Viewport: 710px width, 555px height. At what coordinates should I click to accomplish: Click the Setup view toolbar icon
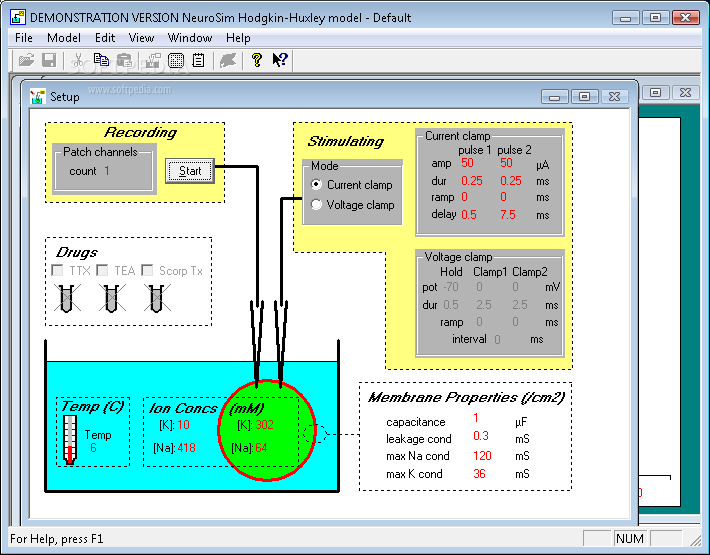point(153,60)
